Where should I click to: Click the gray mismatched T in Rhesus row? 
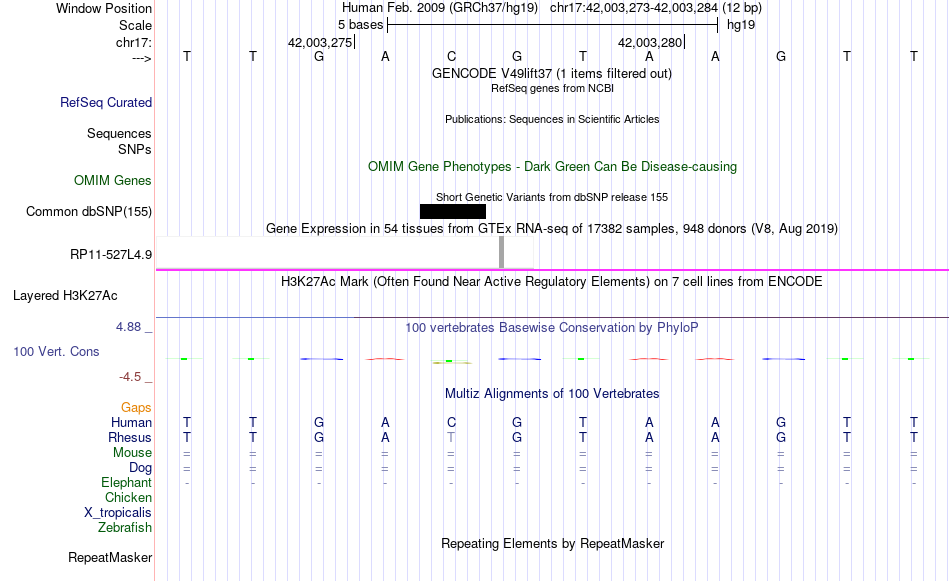tap(451, 437)
